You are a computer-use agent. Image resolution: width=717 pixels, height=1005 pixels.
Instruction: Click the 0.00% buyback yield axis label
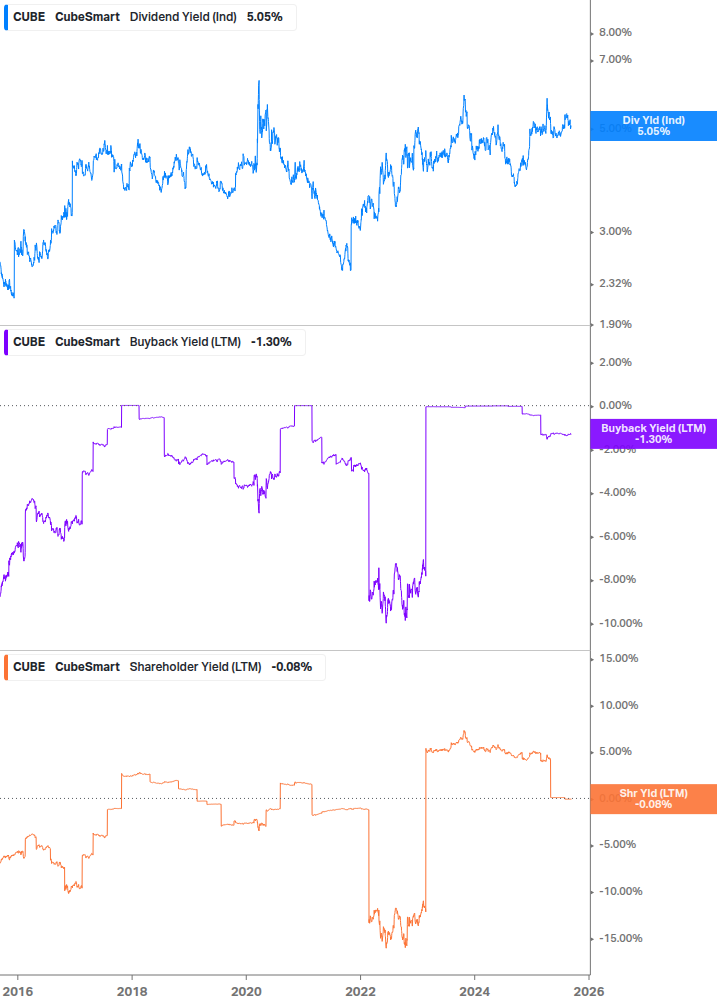click(x=615, y=405)
